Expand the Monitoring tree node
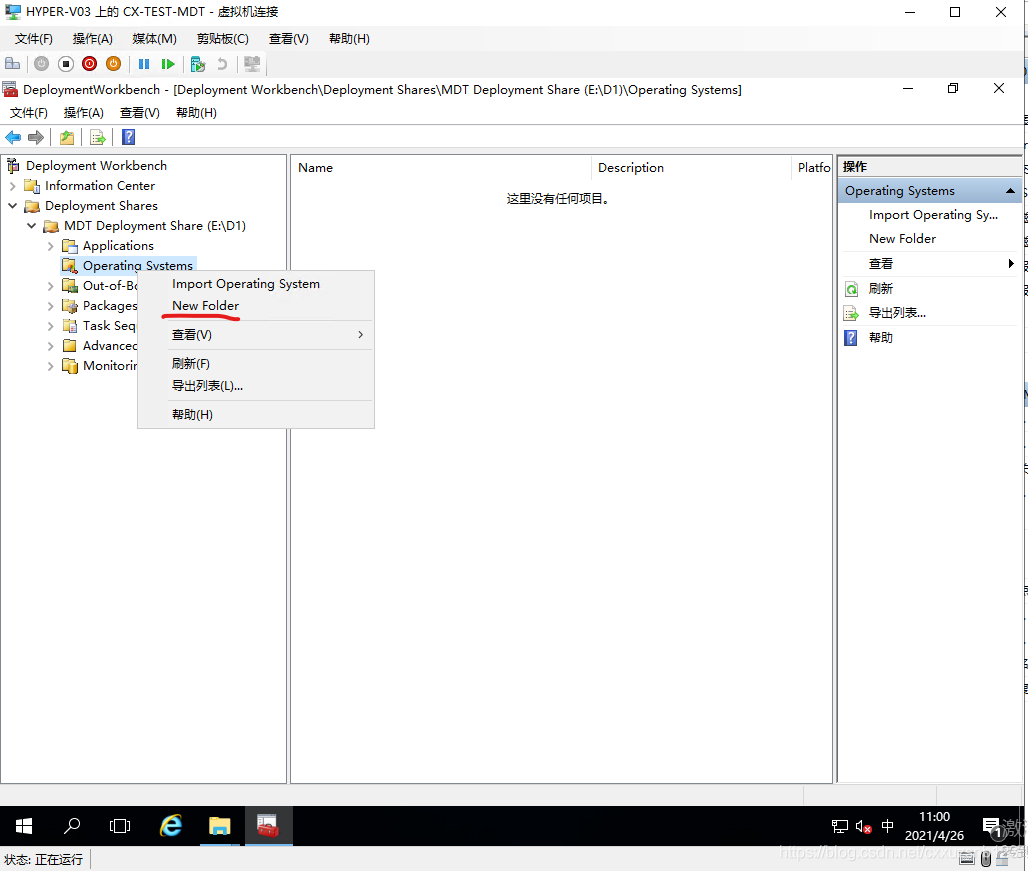 coord(50,366)
